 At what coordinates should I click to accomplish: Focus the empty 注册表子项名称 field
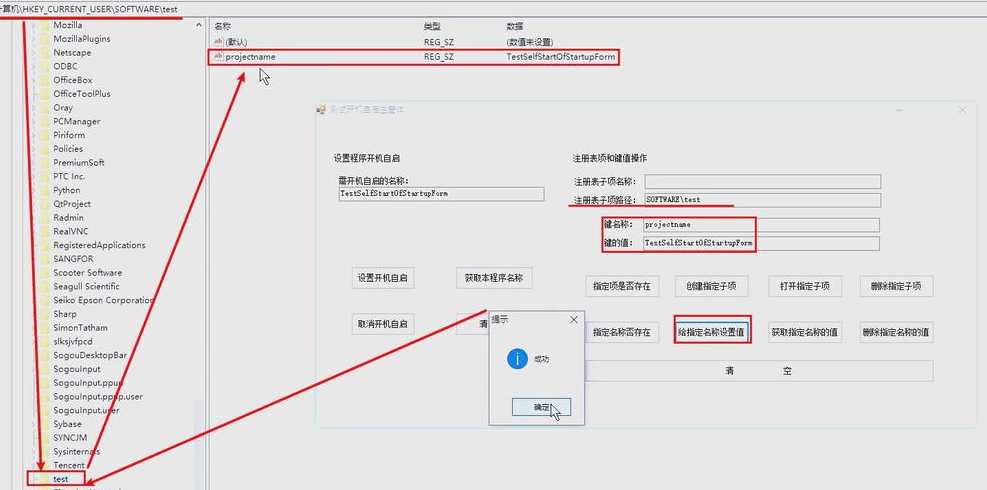762,181
